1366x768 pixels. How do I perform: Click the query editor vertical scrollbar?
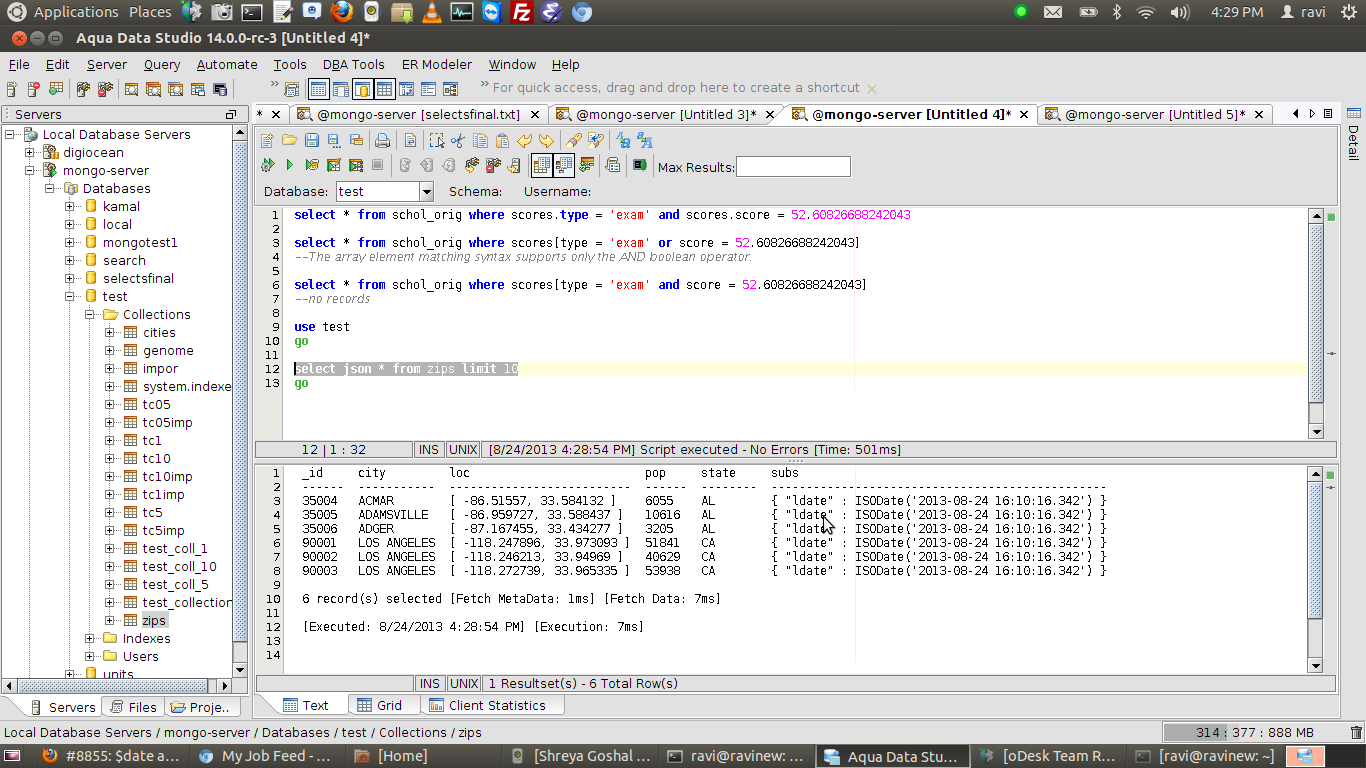point(1316,323)
